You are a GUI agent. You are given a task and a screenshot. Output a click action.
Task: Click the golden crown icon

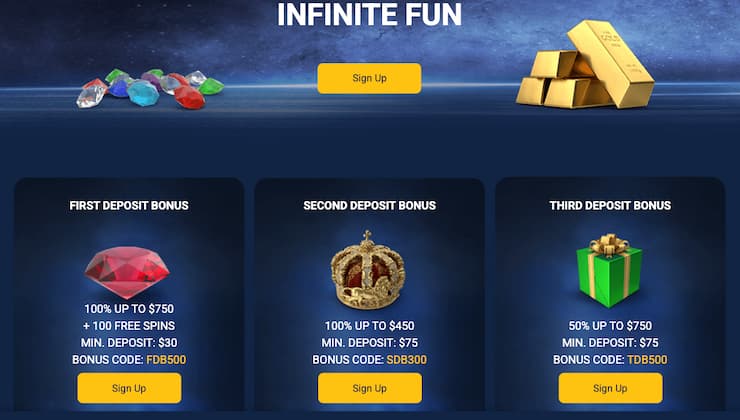(x=368, y=270)
